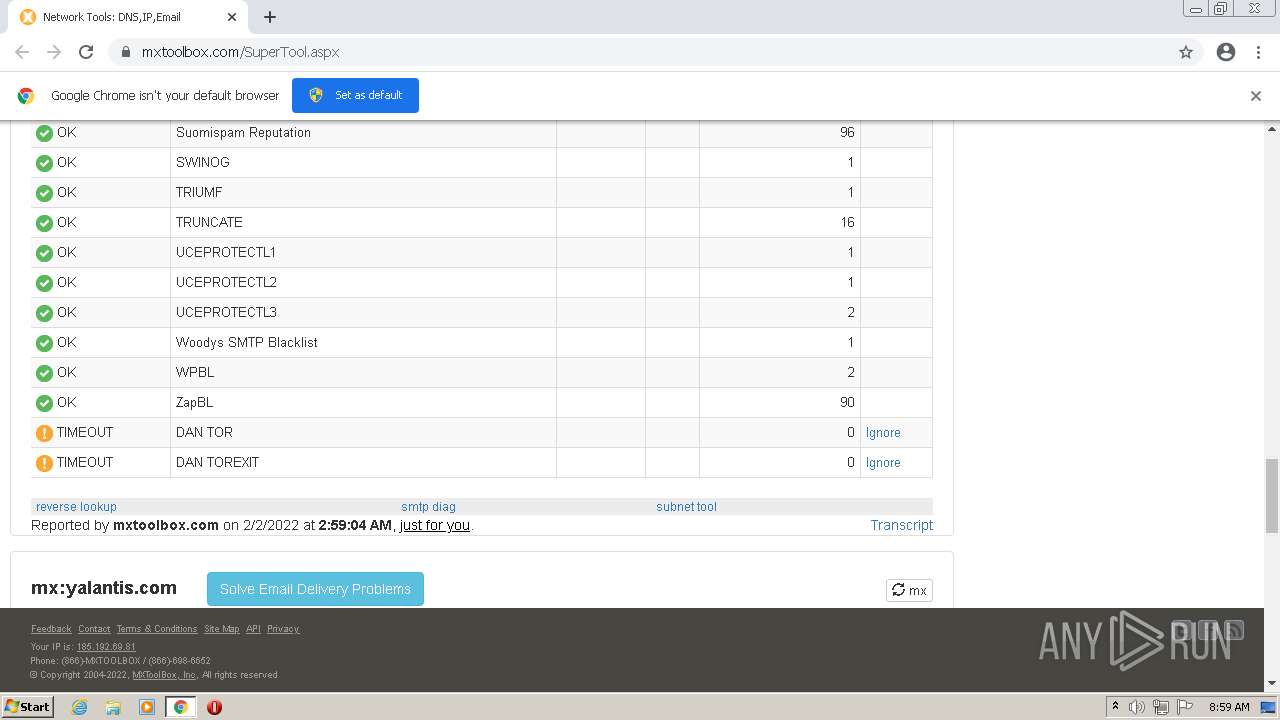Image resolution: width=1280 pixels, height=720 pixels.
Task: Show hidden system tray icons
Action: tap(1115, 707)
